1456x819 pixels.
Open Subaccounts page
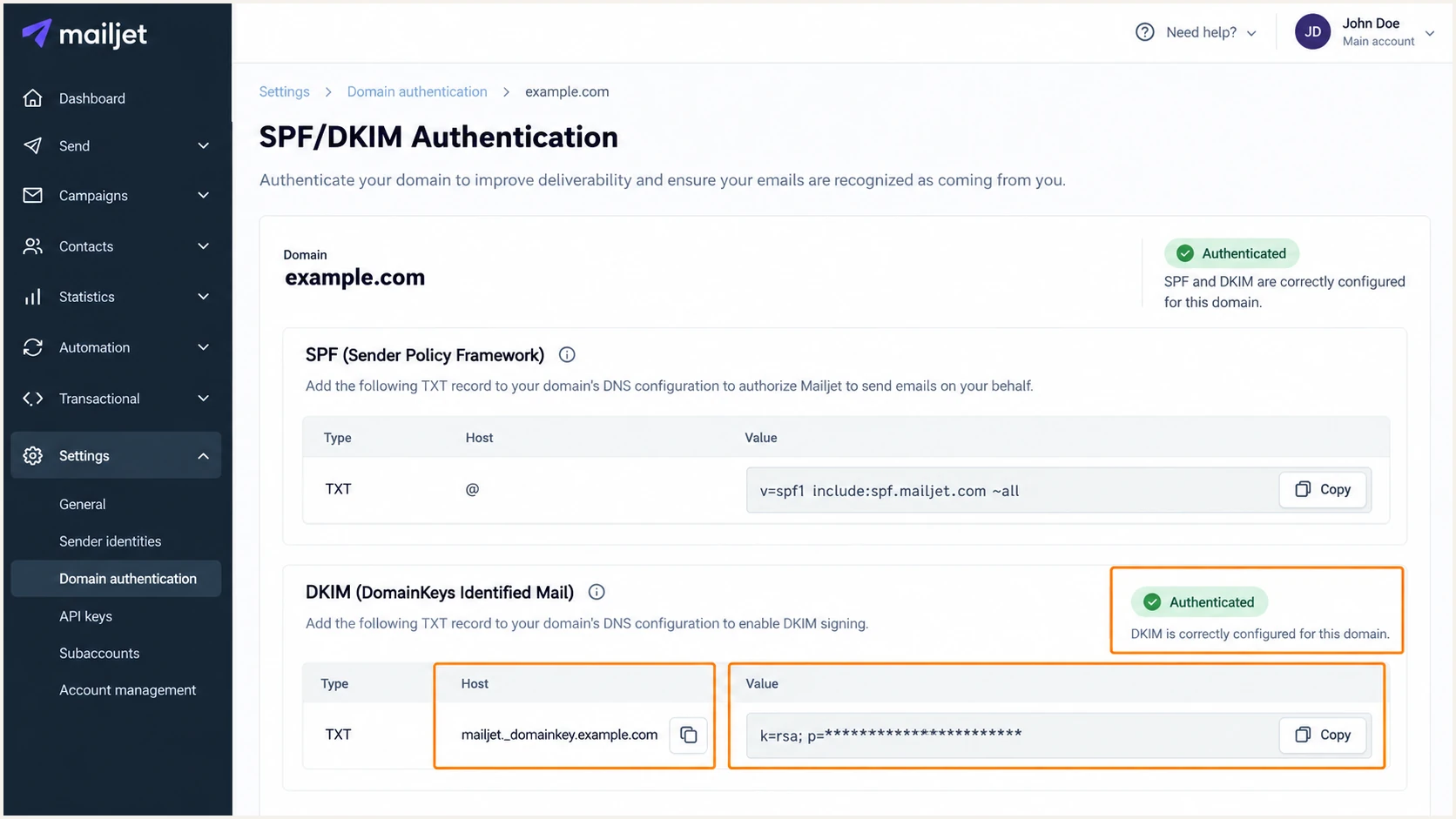pos(99,653)
